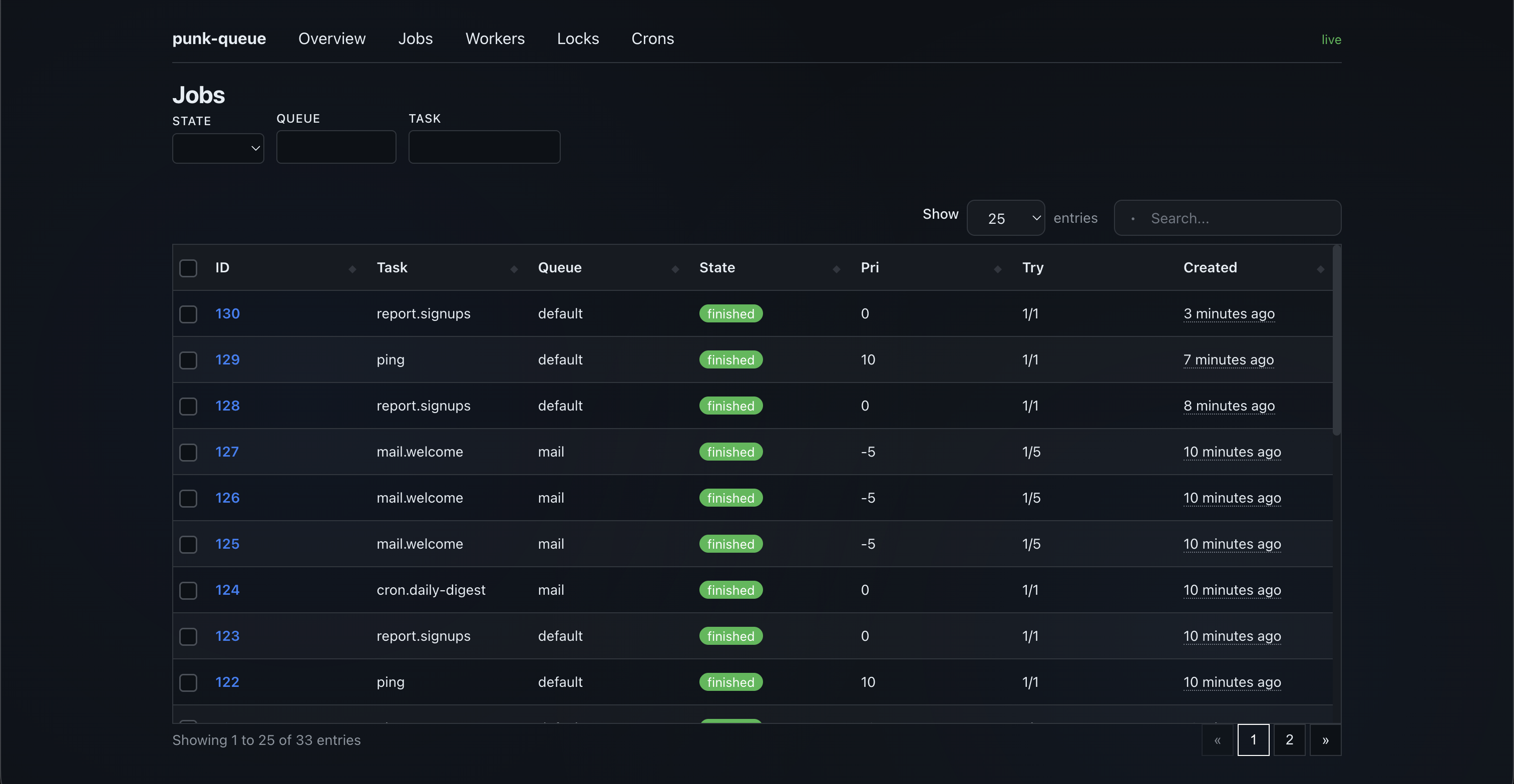Click the mail queue cell of job 124

click(551, 589)
